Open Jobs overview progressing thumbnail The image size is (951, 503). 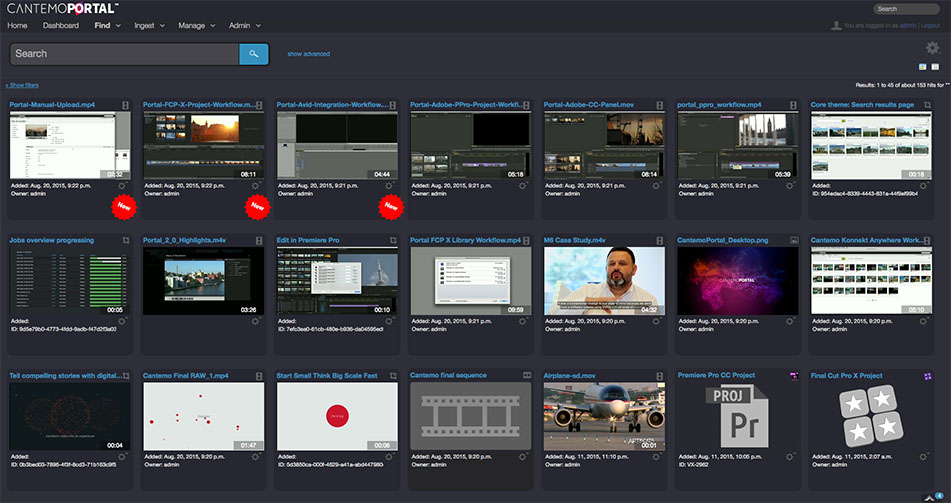click(x=70, y=281)
